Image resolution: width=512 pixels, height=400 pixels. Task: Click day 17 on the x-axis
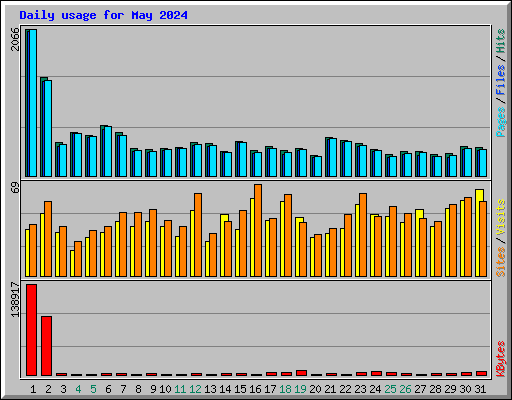tap(270, 389)
